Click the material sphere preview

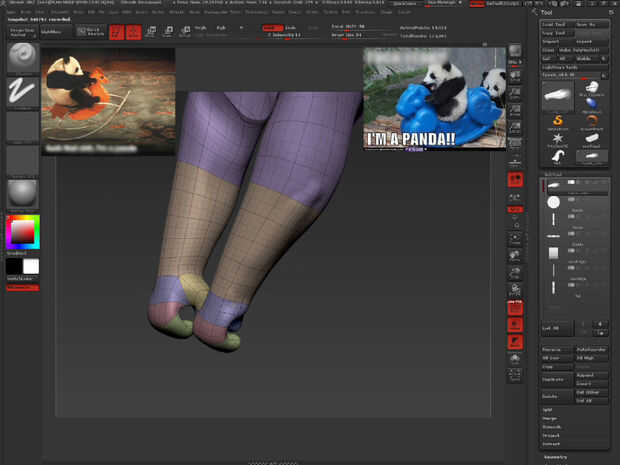(22, 192)
